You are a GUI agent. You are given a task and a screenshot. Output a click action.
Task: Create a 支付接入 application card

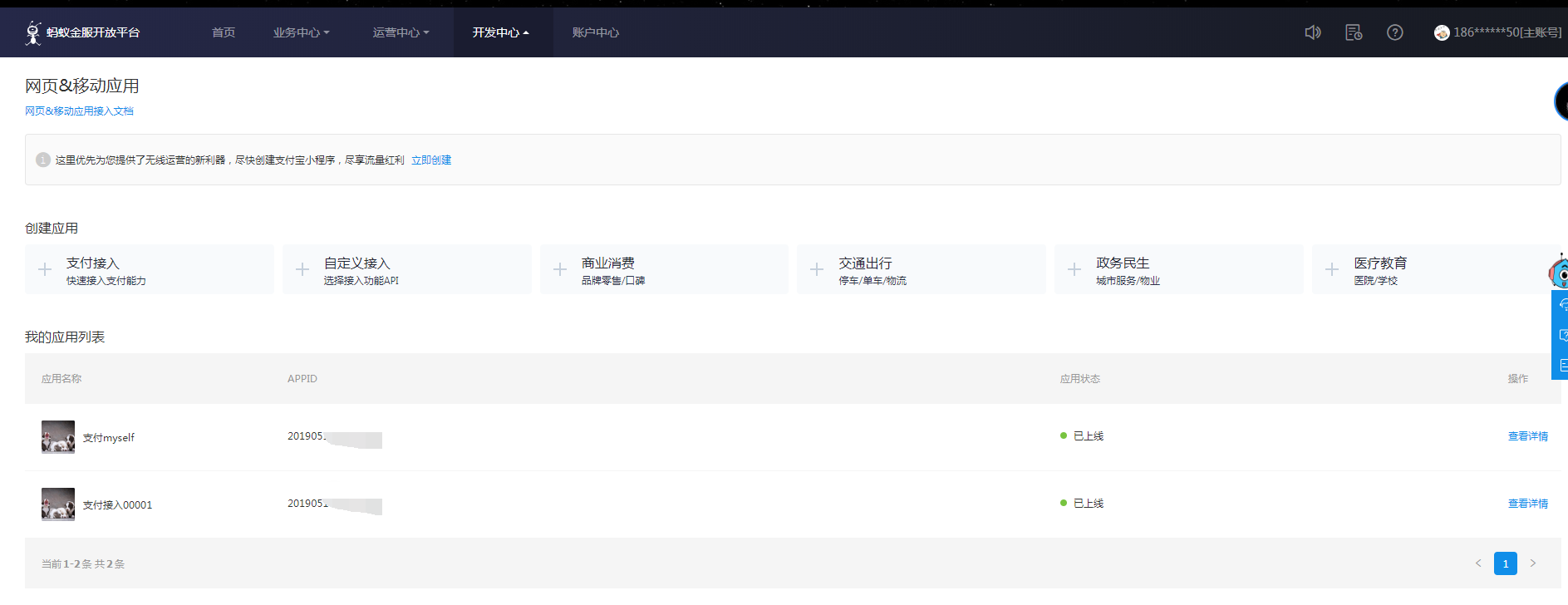click(x=150, y=269)
